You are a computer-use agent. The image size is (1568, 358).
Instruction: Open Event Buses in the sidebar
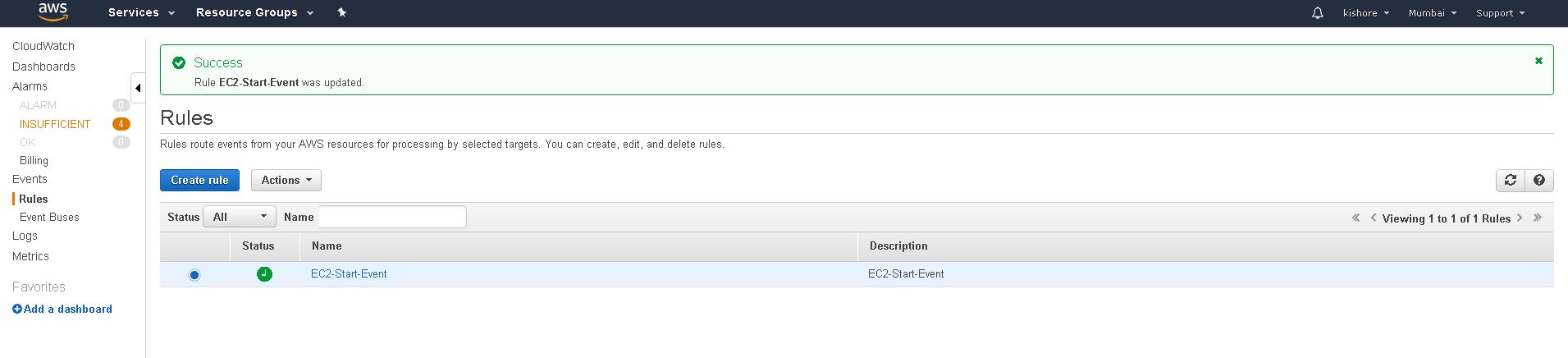pyautogui.click(x=49, y=218)
